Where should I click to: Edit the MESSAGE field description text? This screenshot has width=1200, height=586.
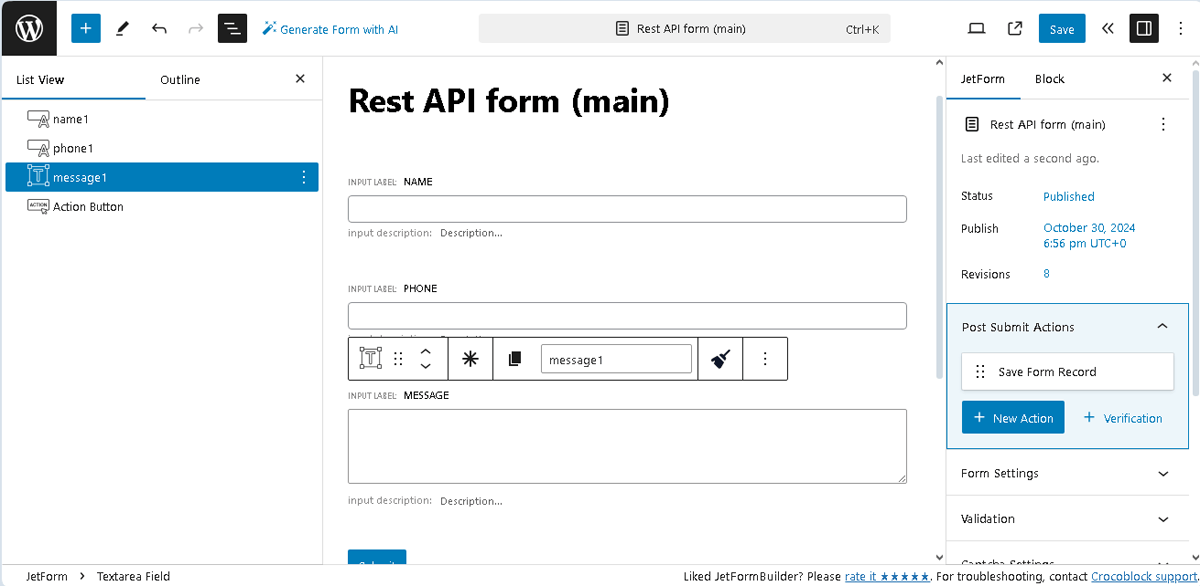click(471, 501)
